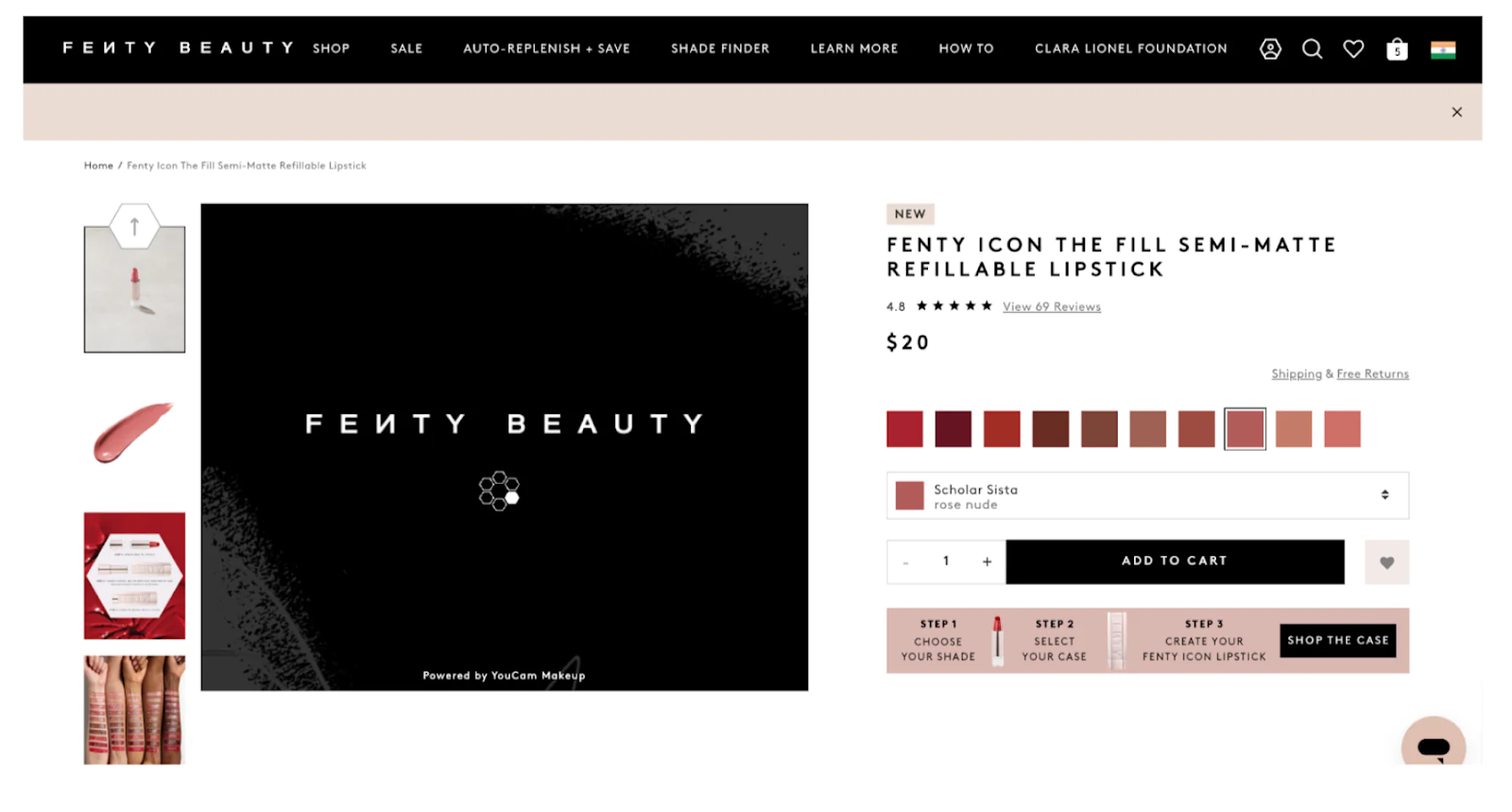View the lipstick product thumbnail

[134, 289]
